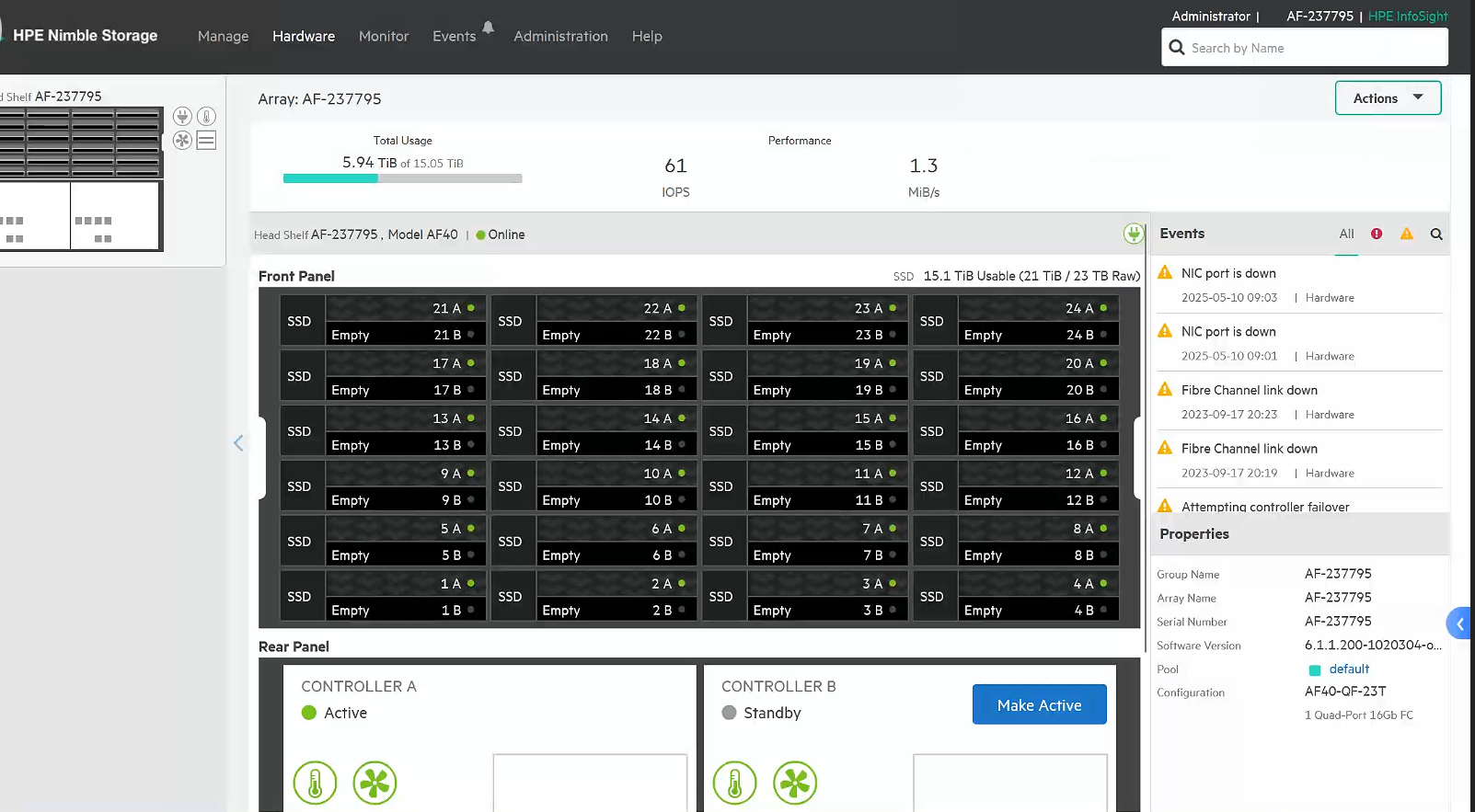Click the Total Usage capacity bar
1475x812 pixels.
click(x=402, y=178)
